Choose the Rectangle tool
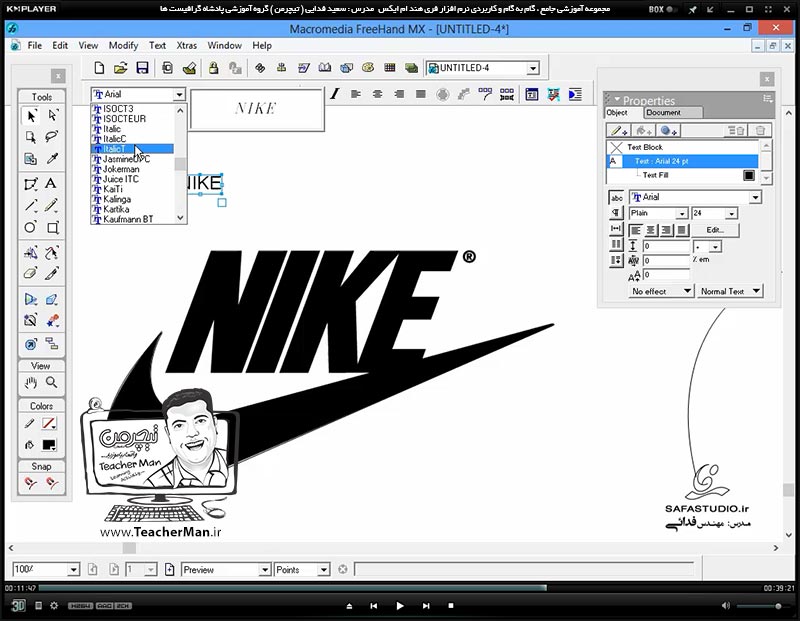Viewport: 800px width, 621px height. tap(52, 227)
